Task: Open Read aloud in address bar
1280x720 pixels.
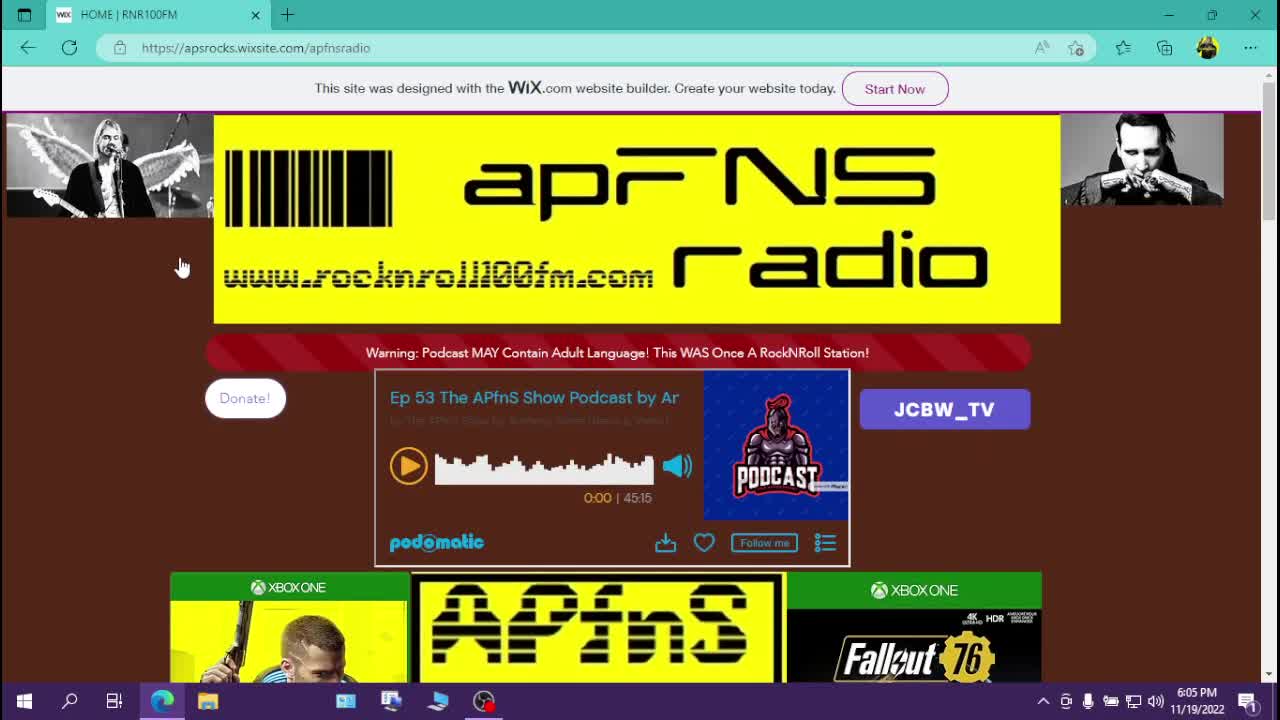Action: click(x=1042, y=48)
